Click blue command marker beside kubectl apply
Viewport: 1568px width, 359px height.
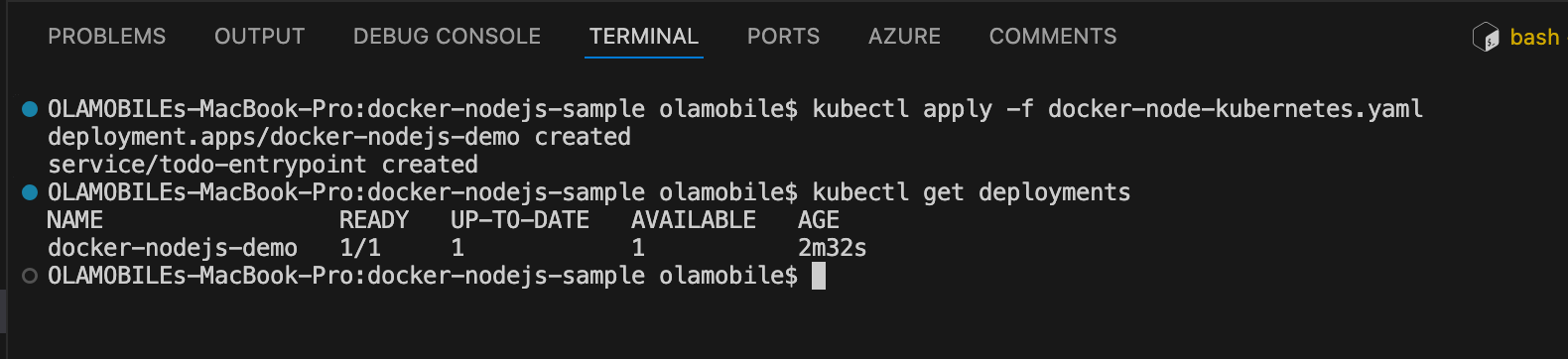(30, 109)
